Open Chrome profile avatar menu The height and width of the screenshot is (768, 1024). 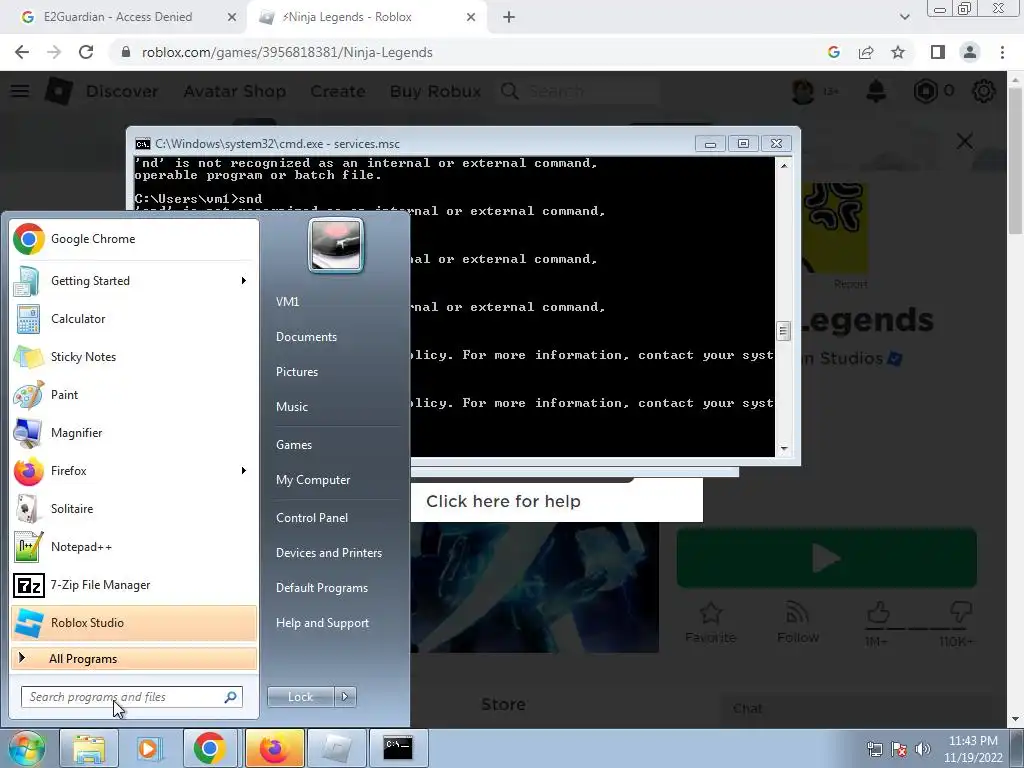click(970, 52)
